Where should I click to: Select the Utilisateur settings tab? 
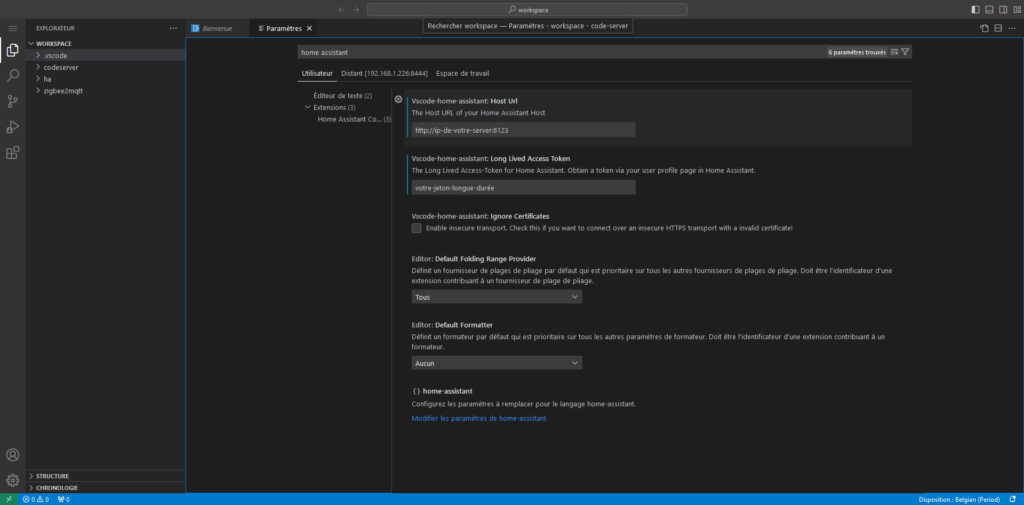pos(317,74)
